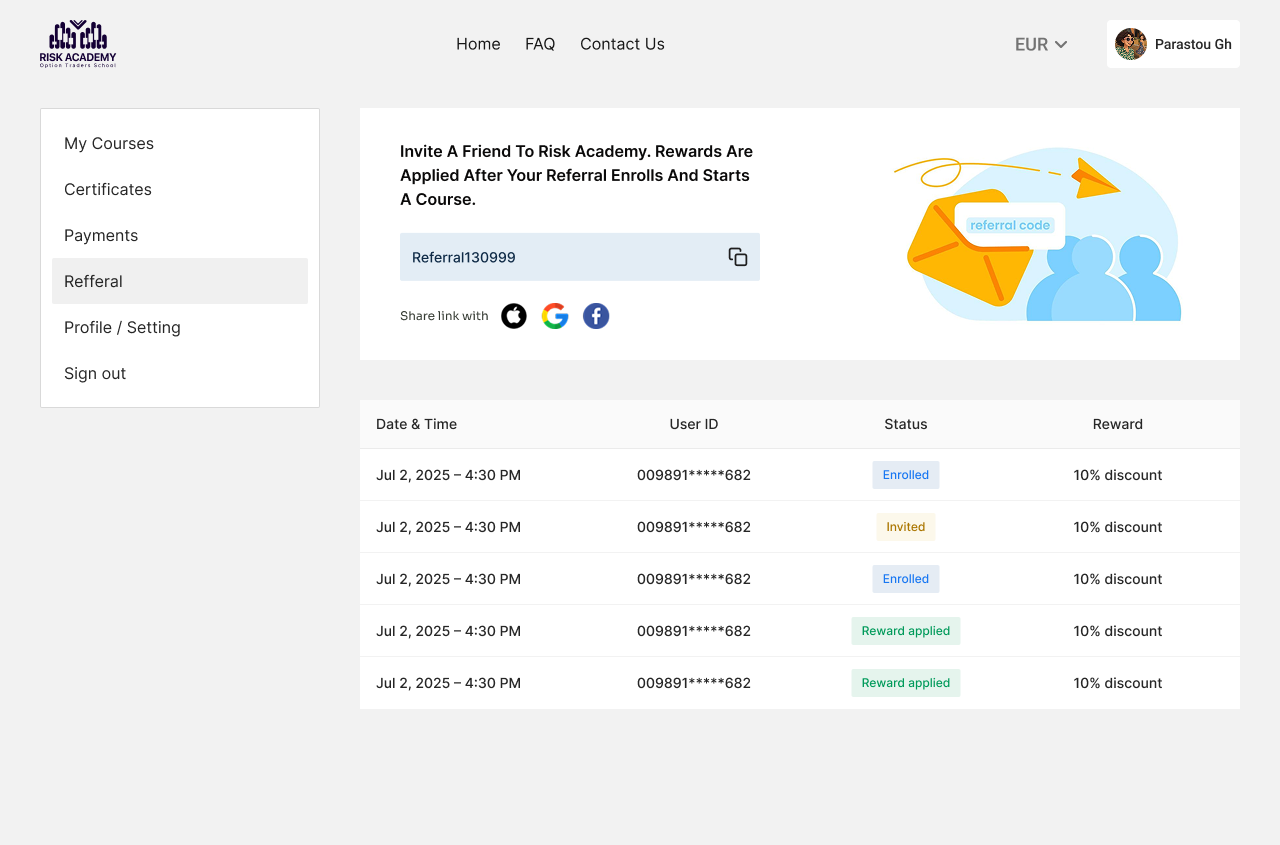The height and width of the screenshot is (845, 1280).
Task: Go to the Home page
Action: pyautogui.click(x=478, y=44)
